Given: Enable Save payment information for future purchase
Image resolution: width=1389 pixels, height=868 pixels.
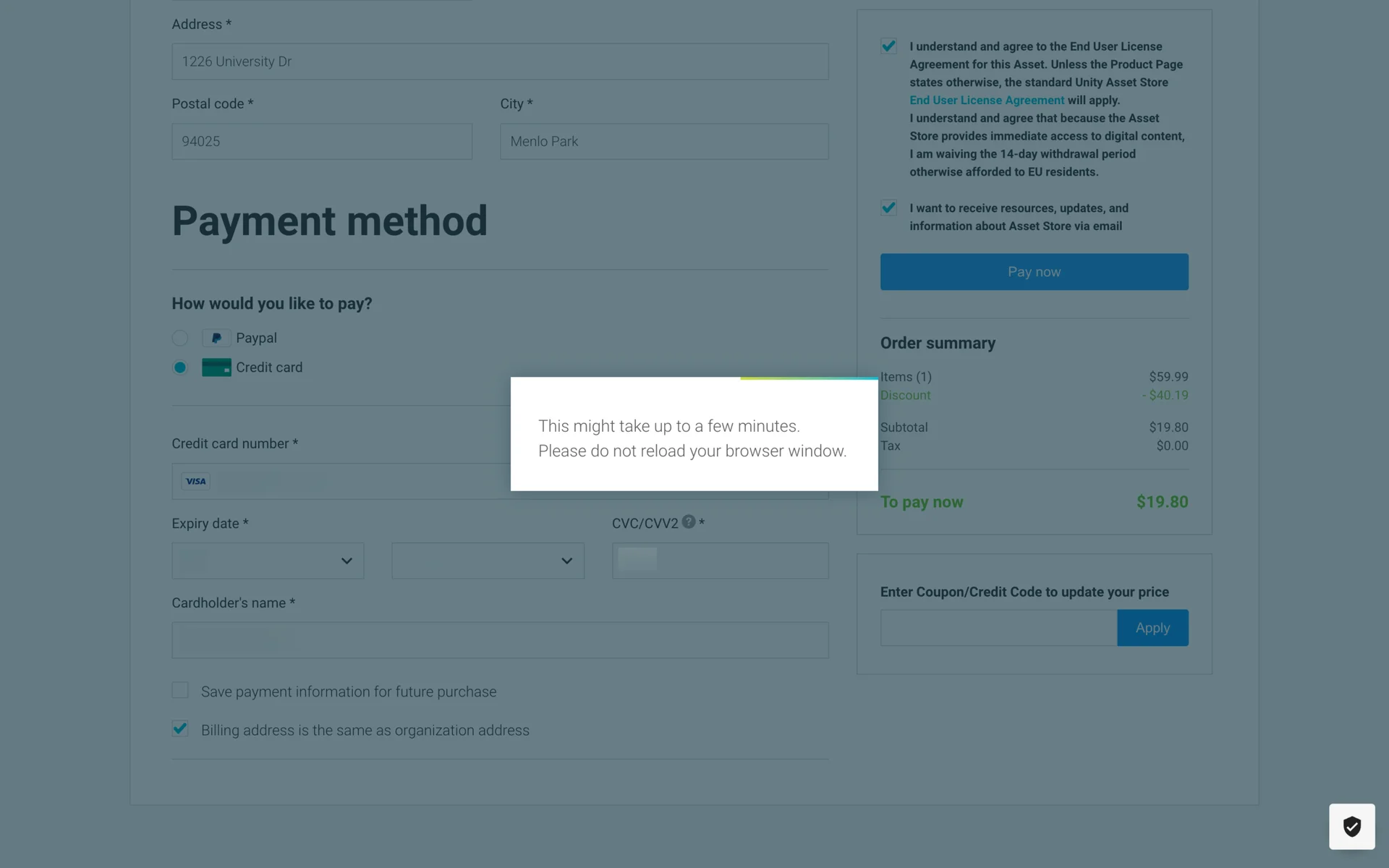Looking at the screenshot, I should coord(180,691).
